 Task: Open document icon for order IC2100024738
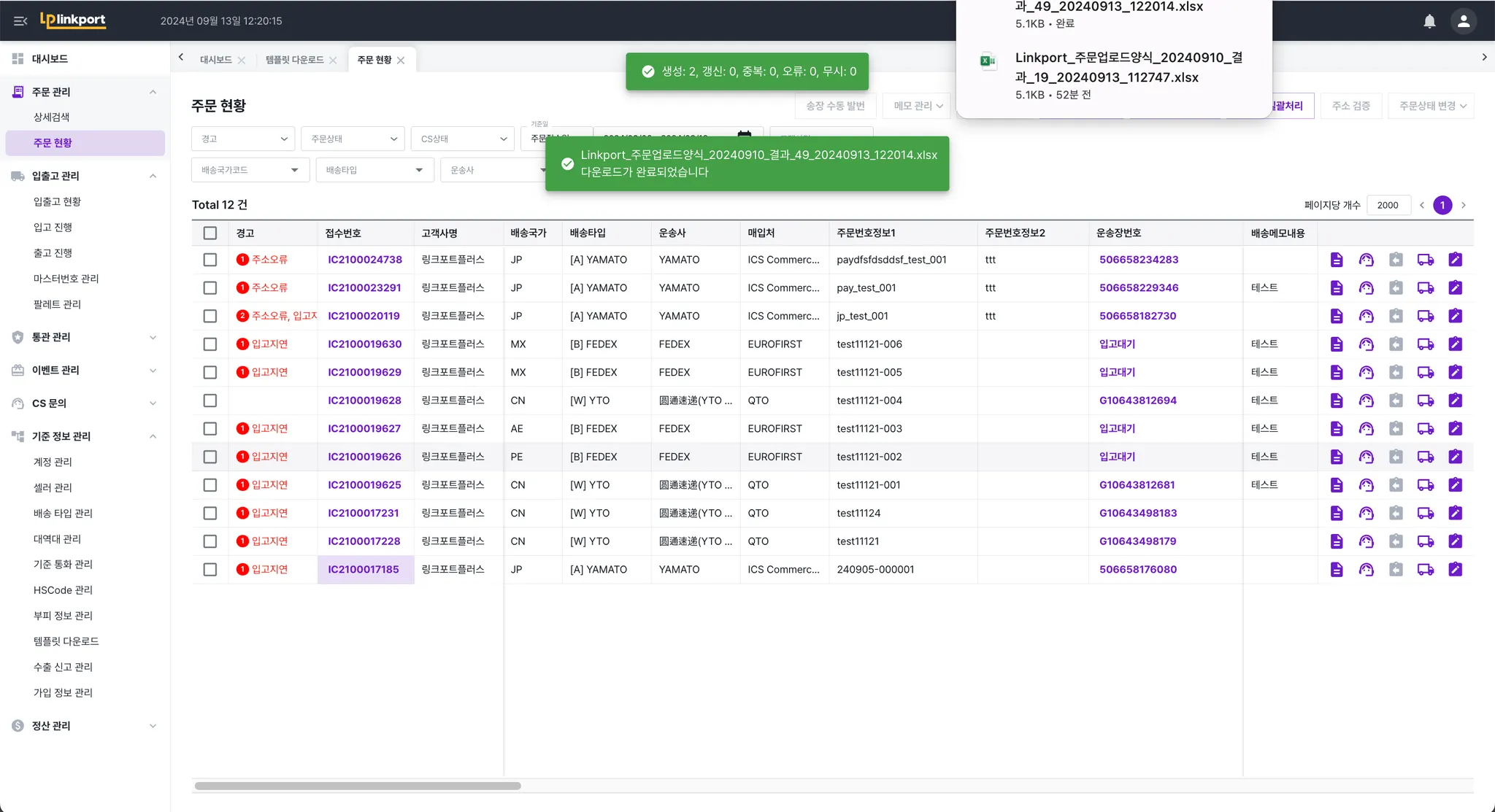click(1336, 260)
